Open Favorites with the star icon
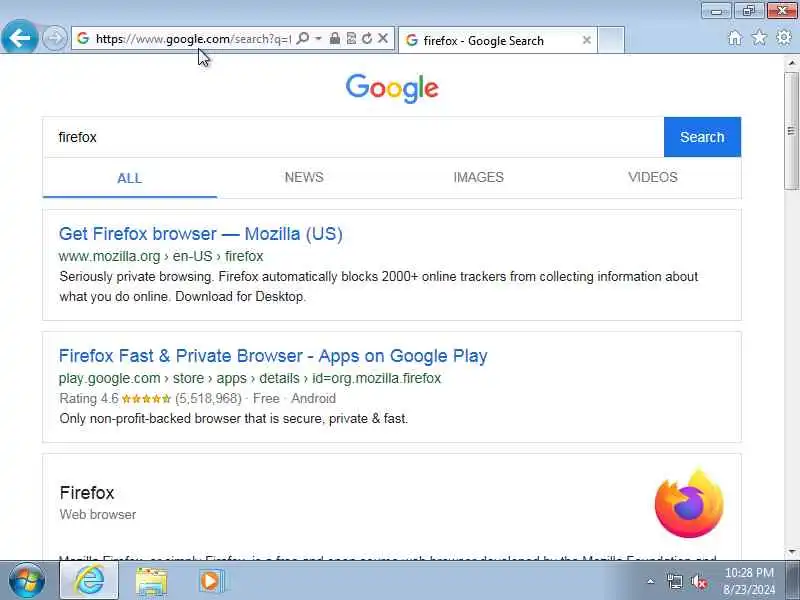This screenshot has height=600, width=800. 759,38
